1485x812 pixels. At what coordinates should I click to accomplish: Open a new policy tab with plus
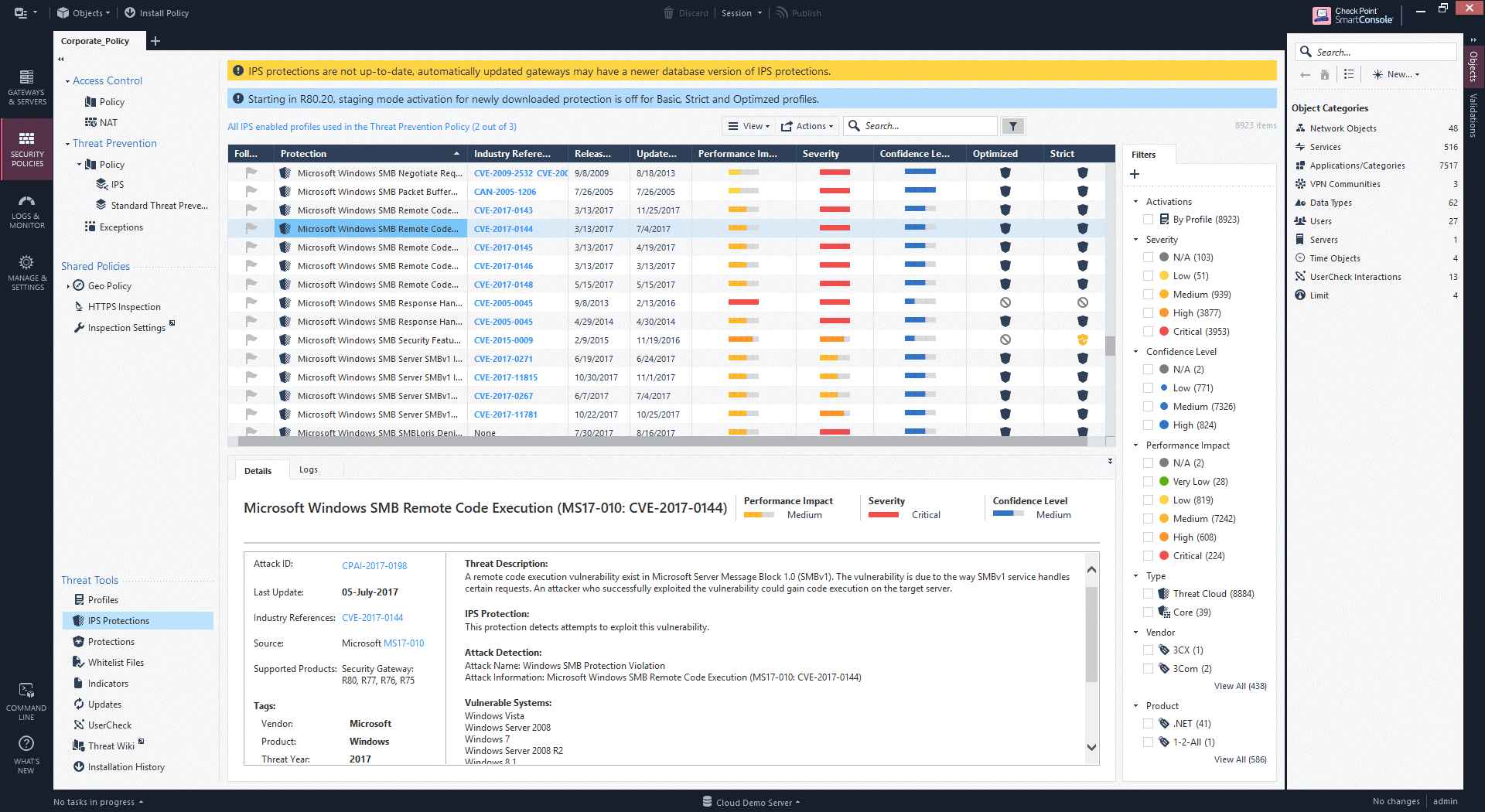(155, 41)
